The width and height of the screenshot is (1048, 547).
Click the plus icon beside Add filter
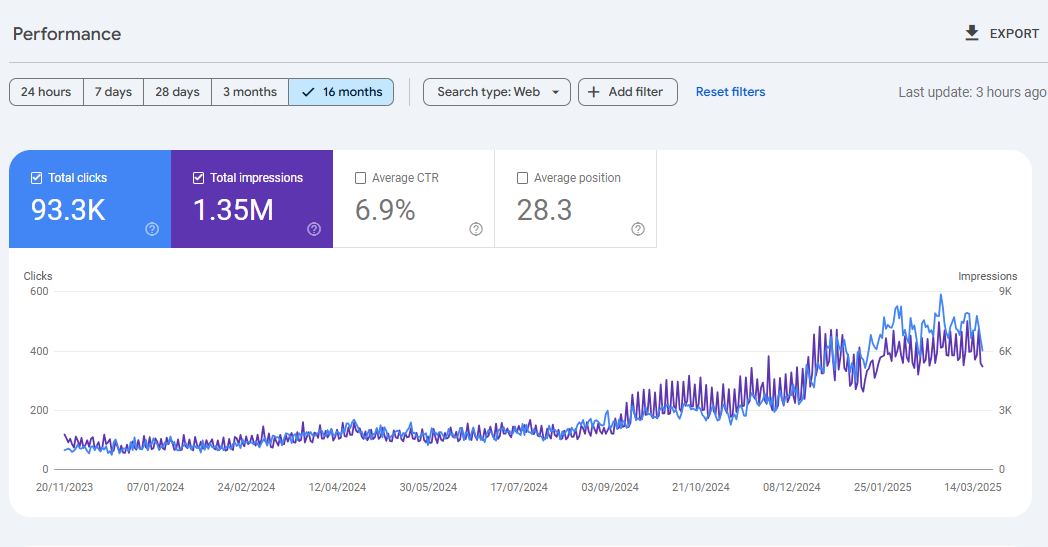pyautogui.click(x=593, y=92)
